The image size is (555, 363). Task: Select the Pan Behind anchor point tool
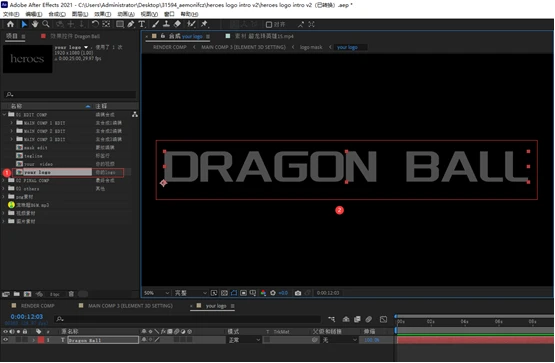106,24
